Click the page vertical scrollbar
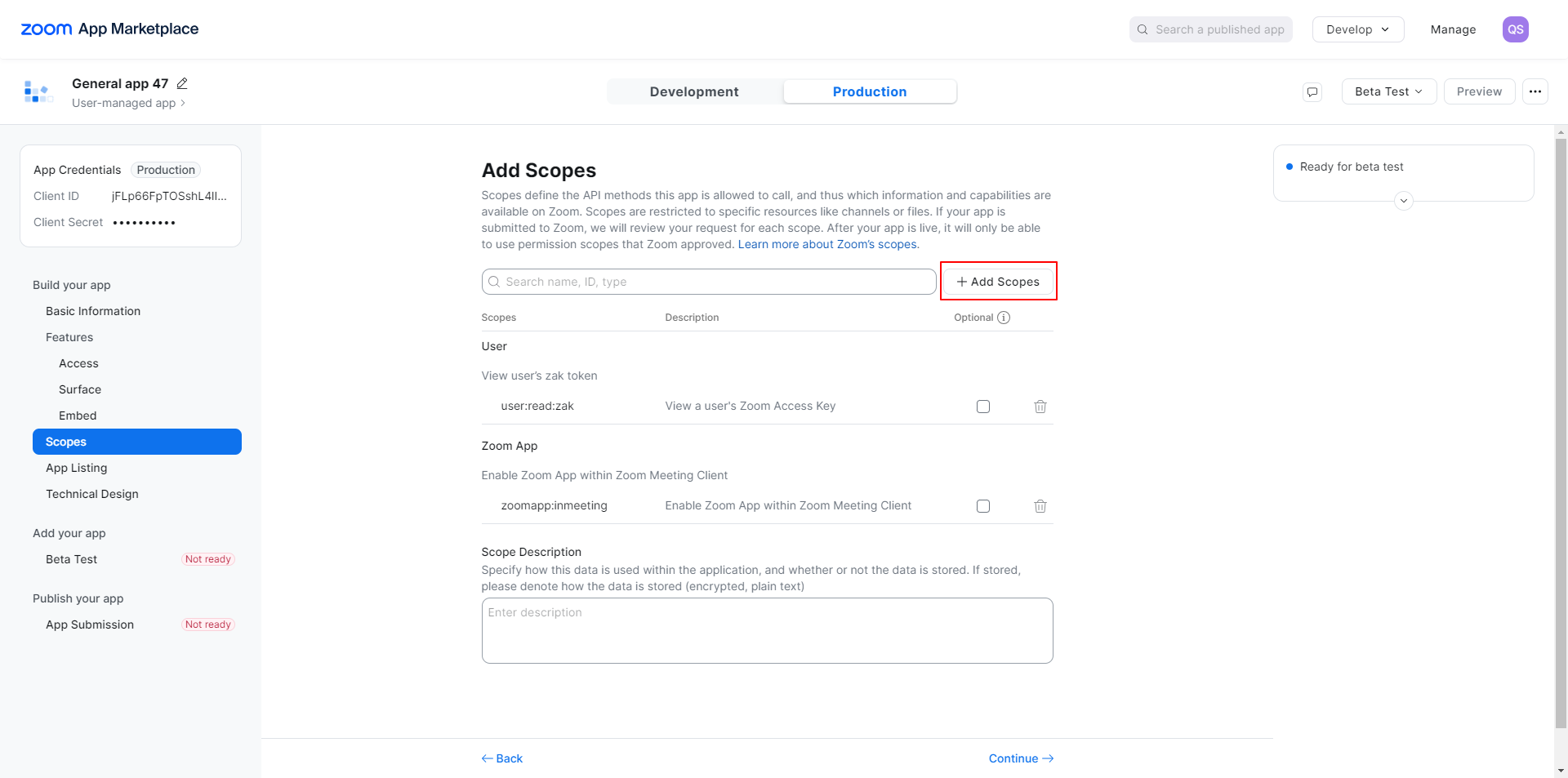1568x778 pixels. coord(1561,433)
